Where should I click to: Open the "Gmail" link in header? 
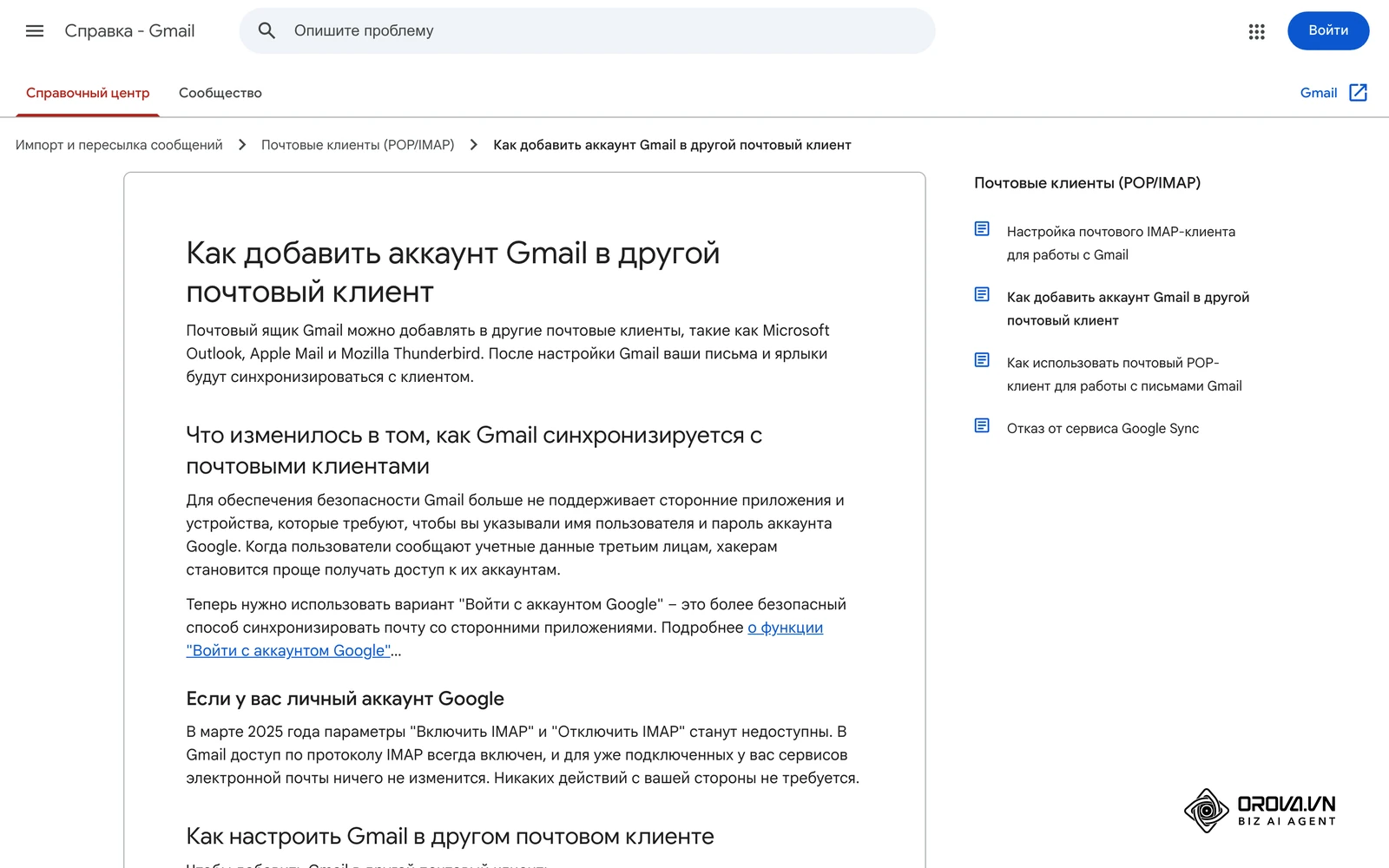coord(1318,93)
